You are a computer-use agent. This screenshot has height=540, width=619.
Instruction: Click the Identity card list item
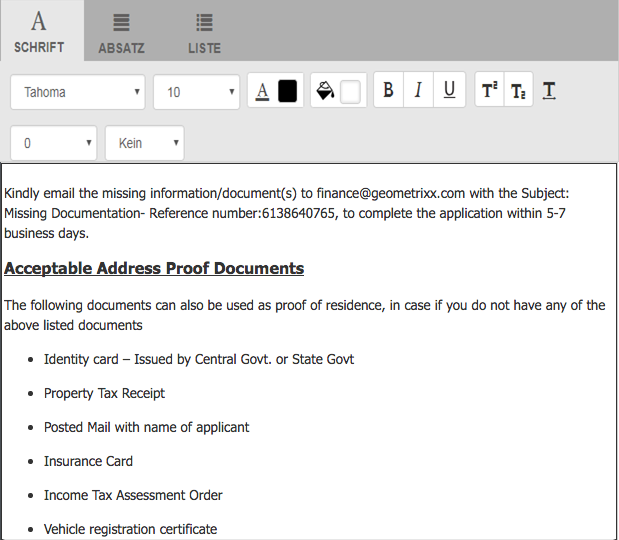coord(199,360)
